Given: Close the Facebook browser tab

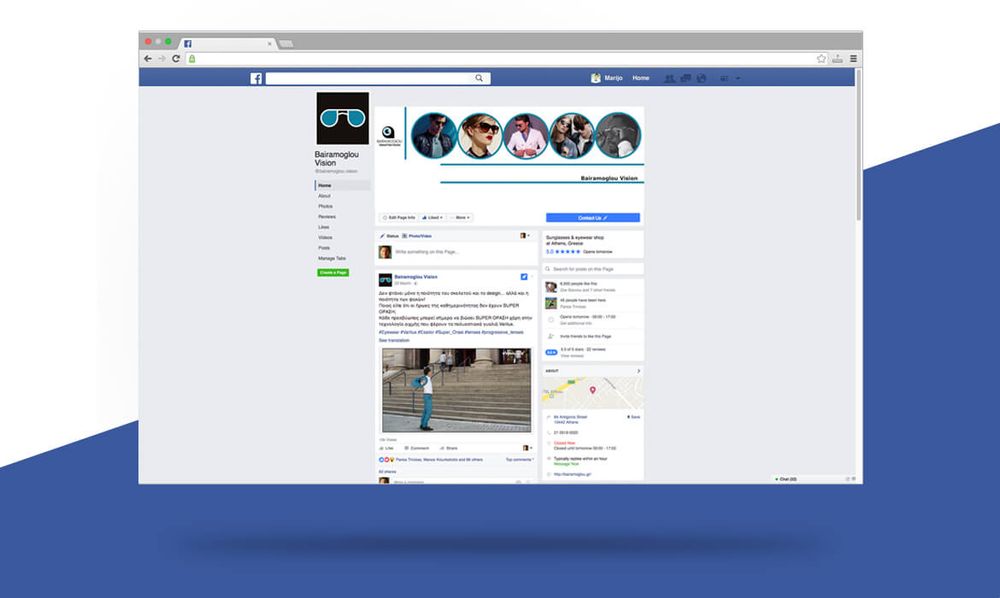Looking at the screenshot, I should 270,43.
